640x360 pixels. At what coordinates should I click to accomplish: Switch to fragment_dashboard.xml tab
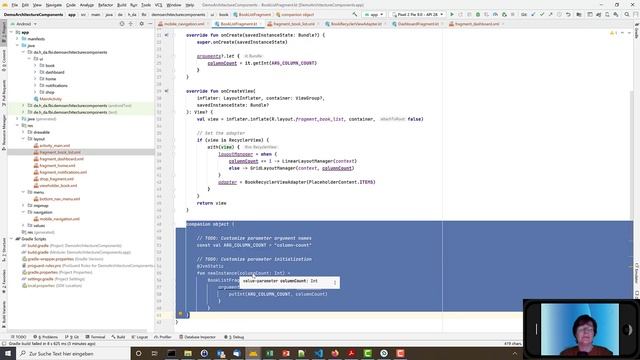click(x=476, y=24)
